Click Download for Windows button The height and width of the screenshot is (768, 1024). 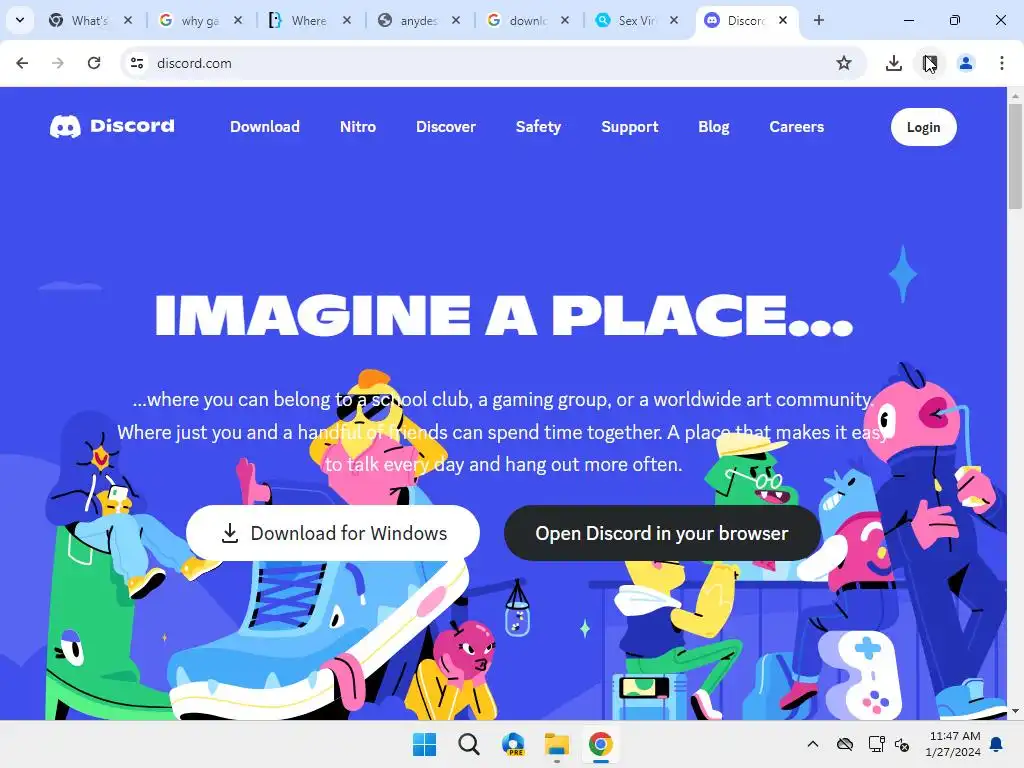pos(333,533)
